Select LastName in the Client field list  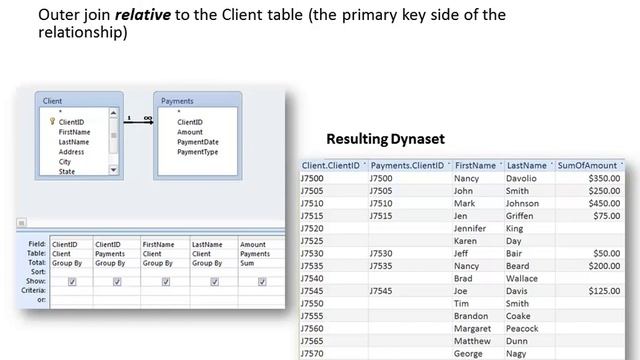click(x=74, y=142)
